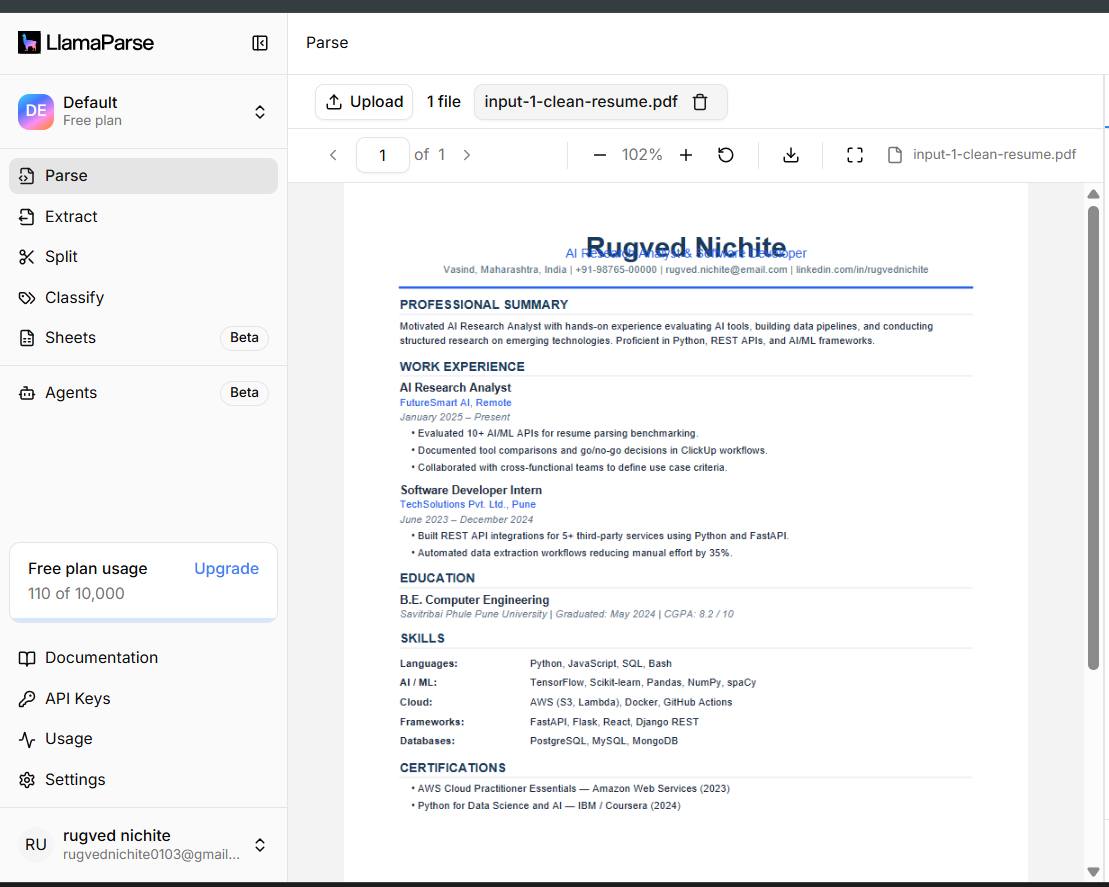Screen dimensions: 1109x887
Task: Enter fullscreen with the expand icon
Action: coord(854,155)
